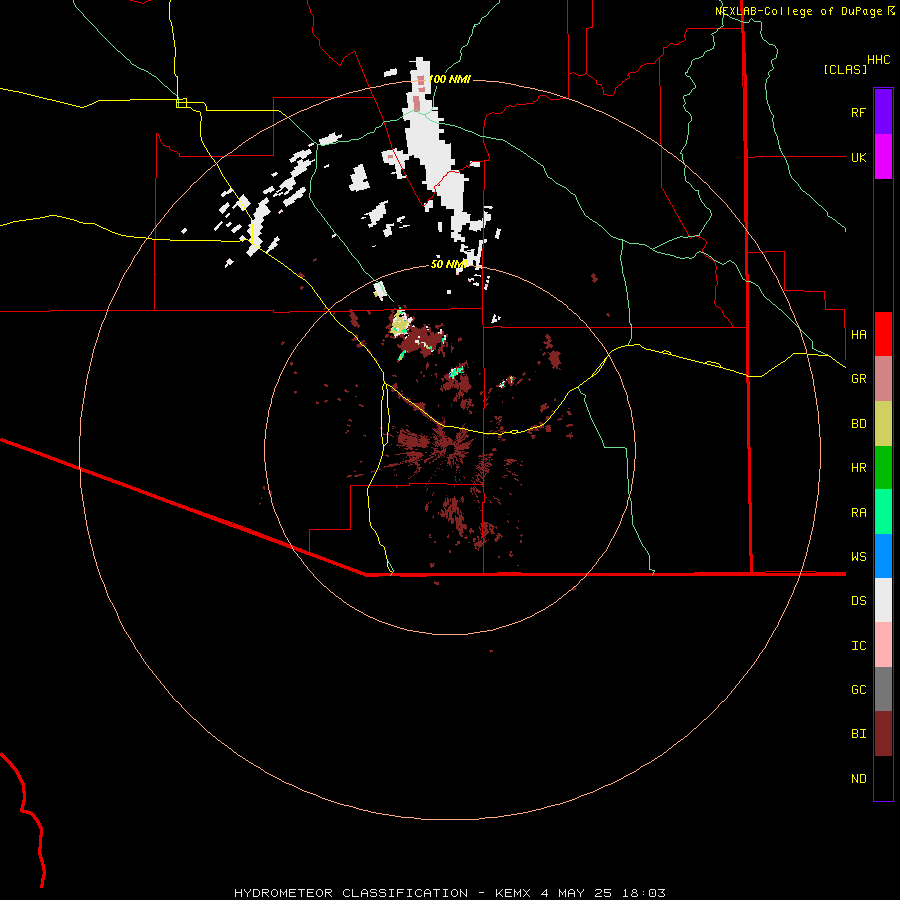Click the ND legend label
Image resolution: width=900 pixels, height=900 pixels.
coord(859,779)
